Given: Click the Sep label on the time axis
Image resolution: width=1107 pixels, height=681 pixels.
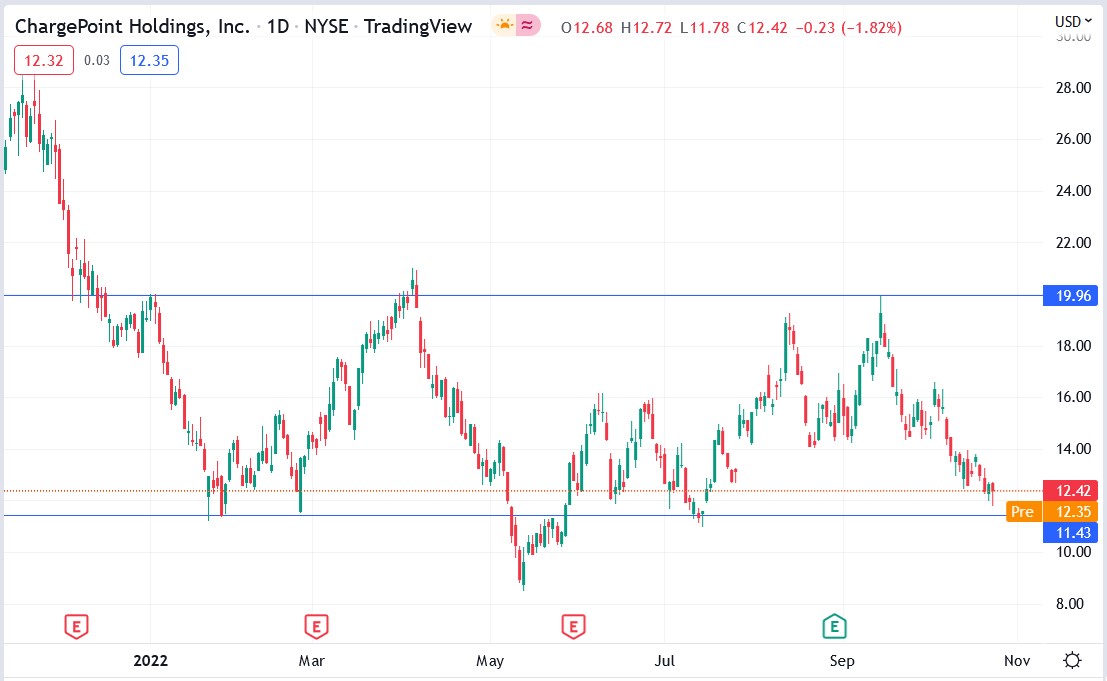Looking at the screenshot, I should pos(842,661).
